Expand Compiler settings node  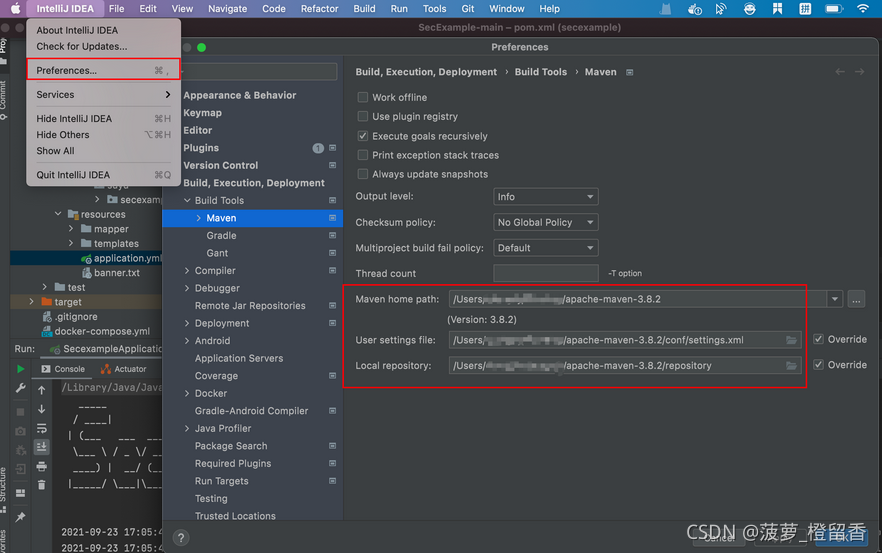click(x=187, y=271)
